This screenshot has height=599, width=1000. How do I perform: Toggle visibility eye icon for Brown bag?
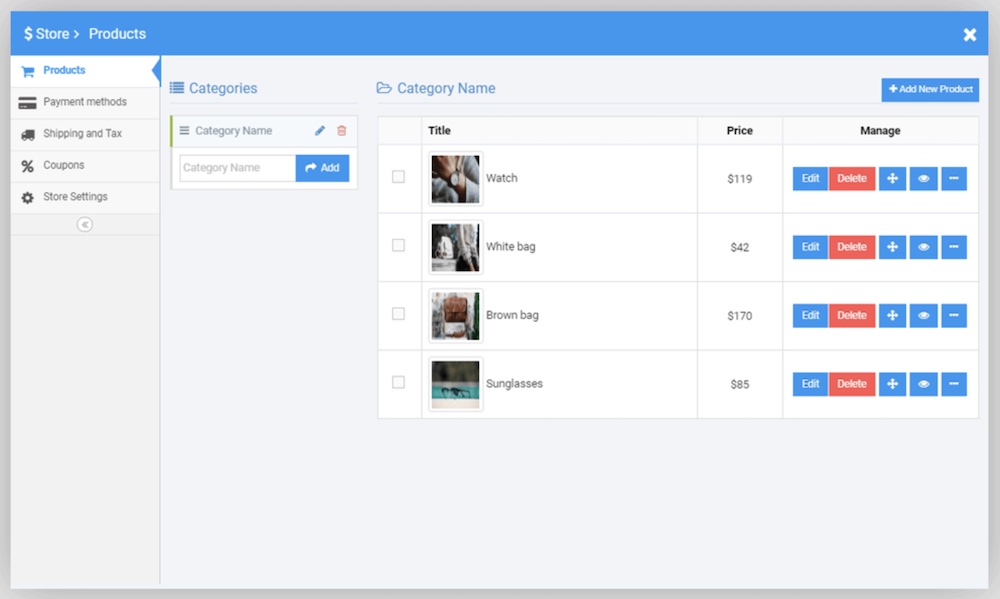point(923,316)
